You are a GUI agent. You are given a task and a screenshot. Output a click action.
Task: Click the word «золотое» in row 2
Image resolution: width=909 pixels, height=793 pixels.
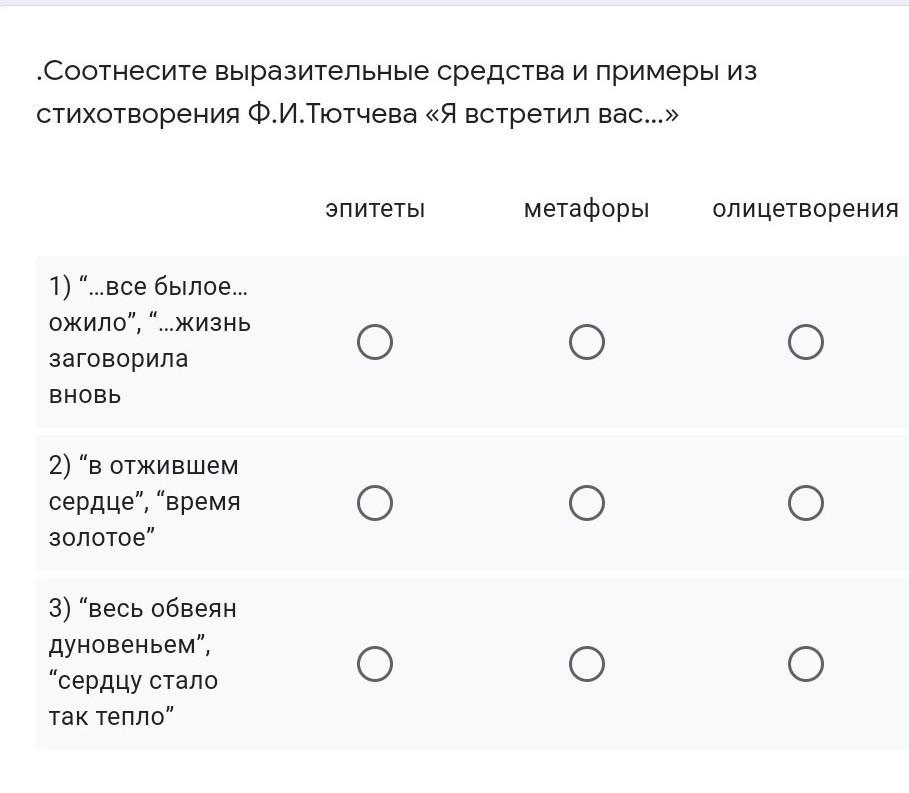coord(101,537)
